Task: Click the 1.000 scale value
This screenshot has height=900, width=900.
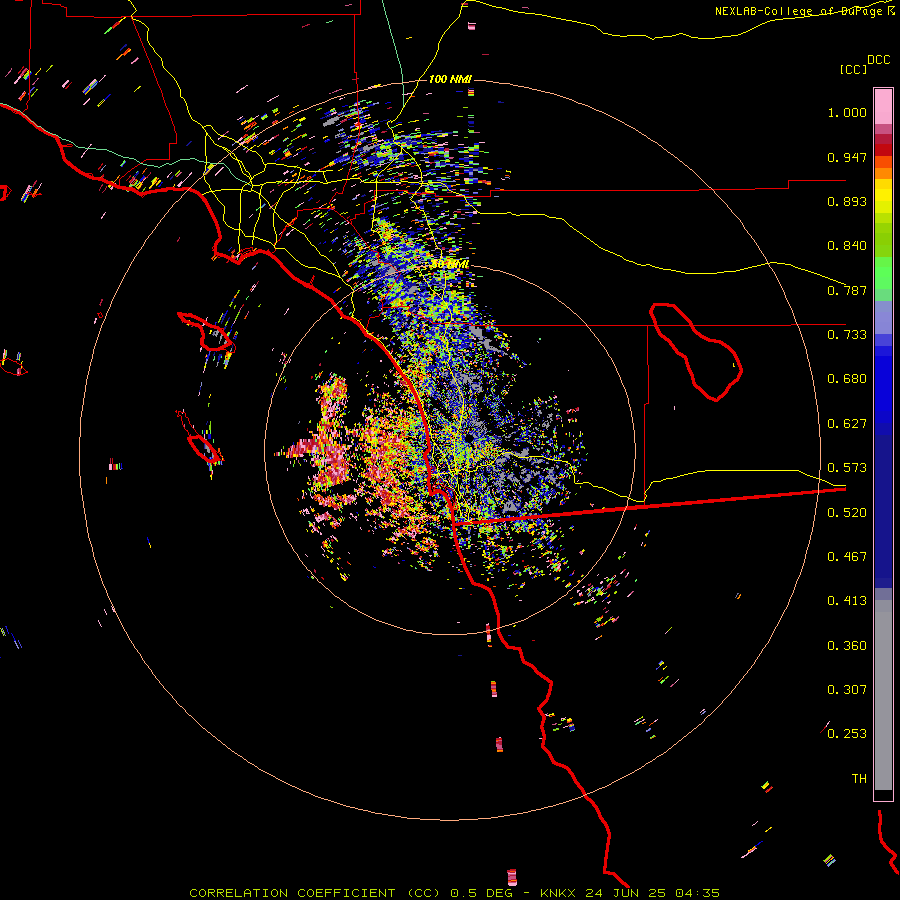Action: click(x=847, y=112)
